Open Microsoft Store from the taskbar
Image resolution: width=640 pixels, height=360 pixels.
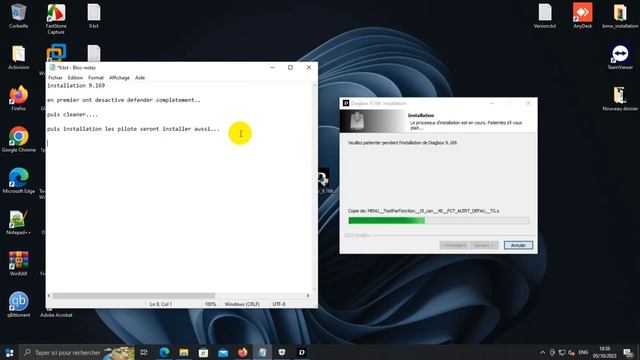(x=203, y=352)
